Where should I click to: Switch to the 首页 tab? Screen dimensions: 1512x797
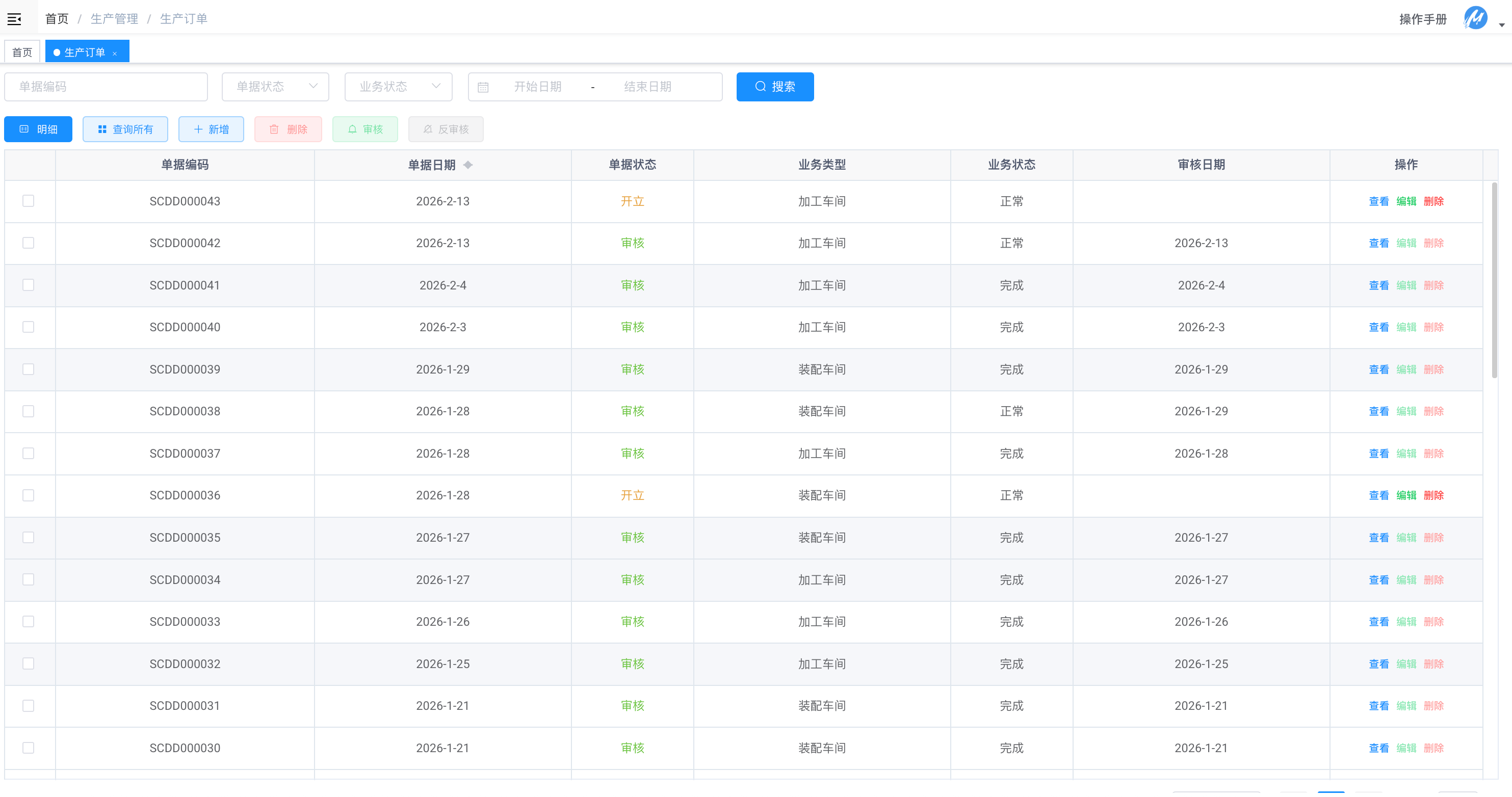click(x=22, y=52)
